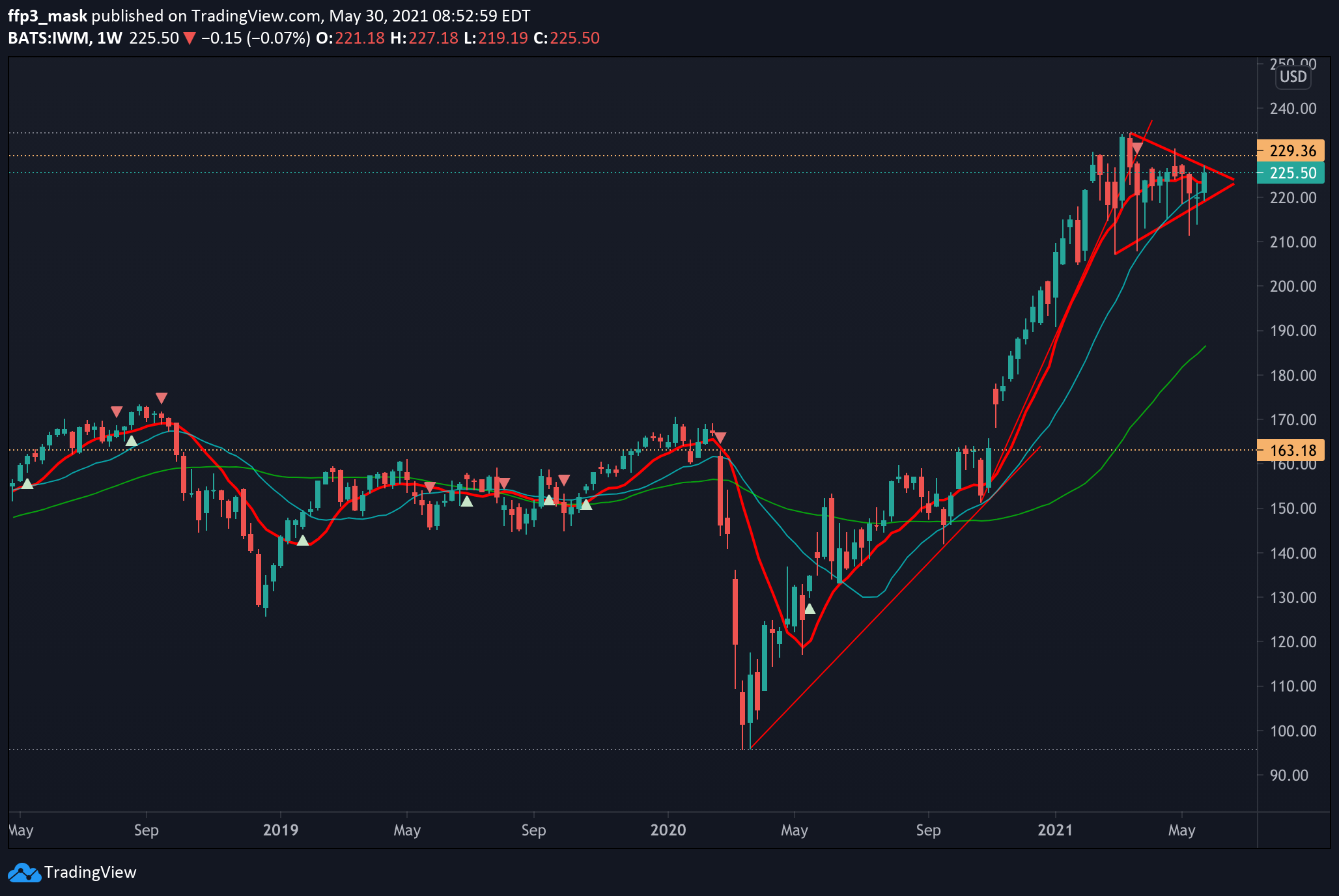Click the Sep label between 2020 and 2021
The image size is (1339, 896).
tap(928, 830)
